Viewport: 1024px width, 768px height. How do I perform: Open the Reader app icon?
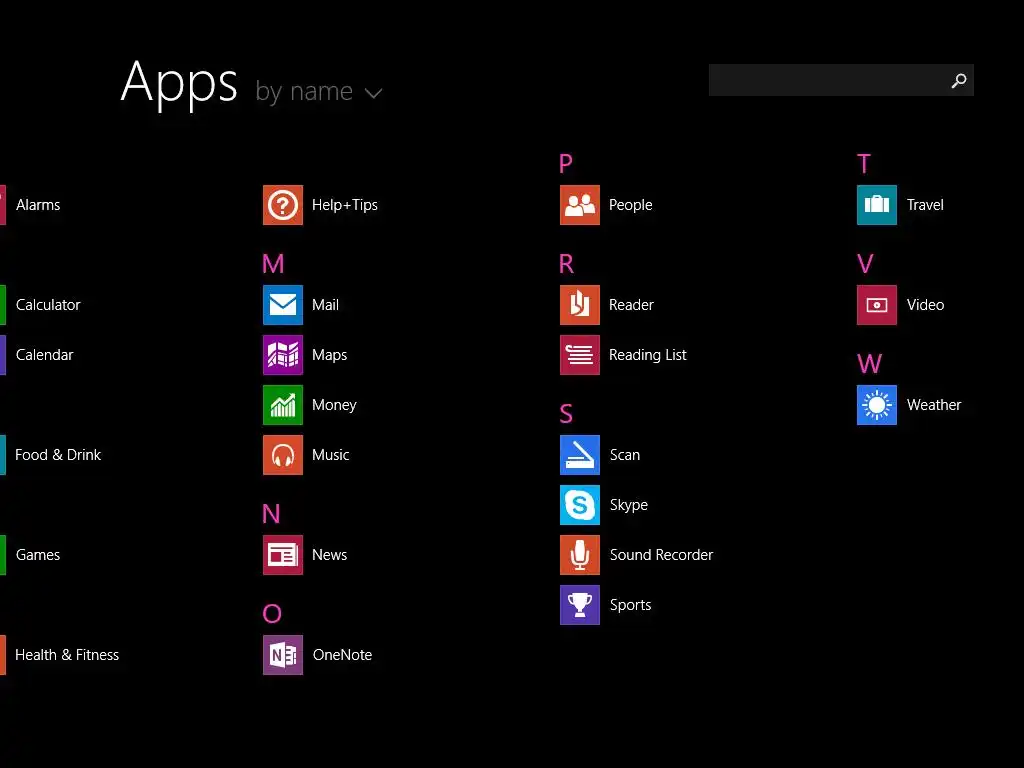(580, 305)
